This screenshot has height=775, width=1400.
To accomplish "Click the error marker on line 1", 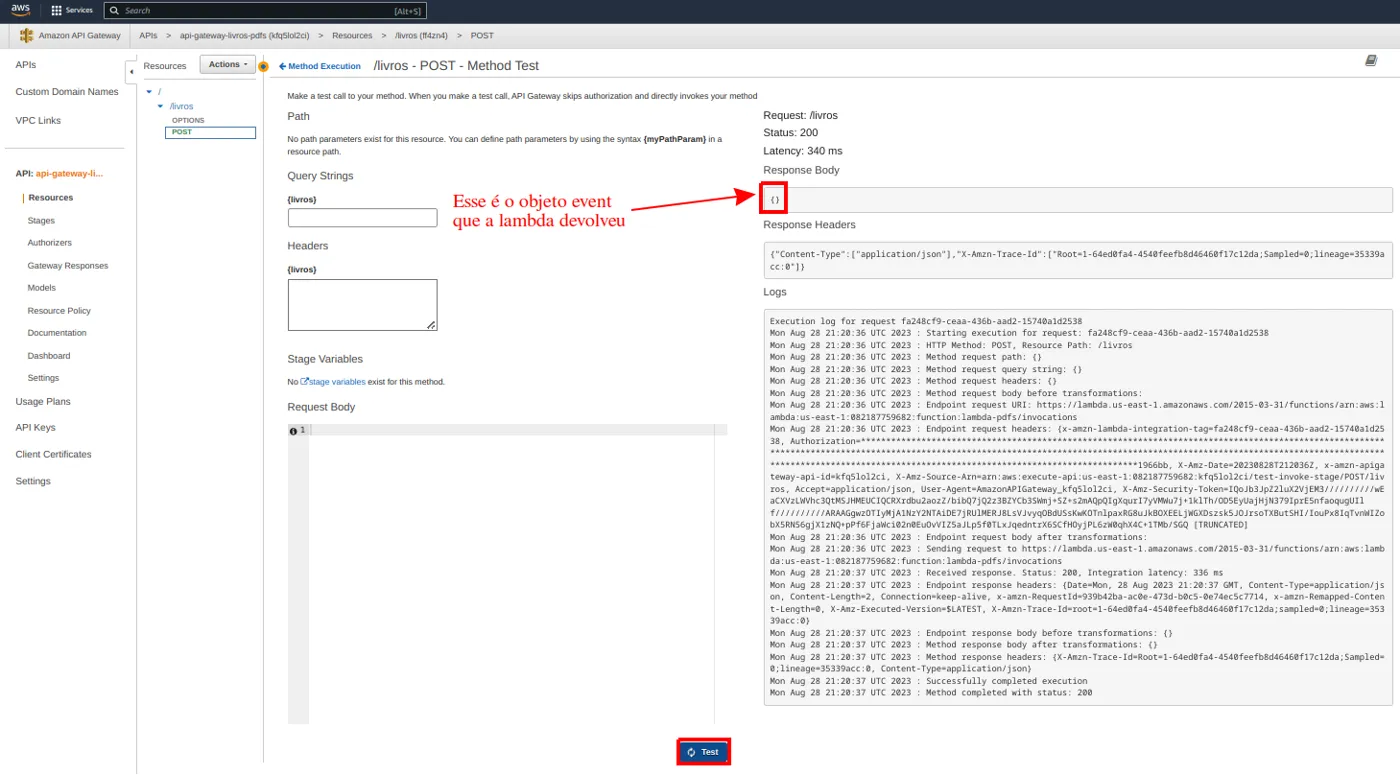I will click(293, 430).
